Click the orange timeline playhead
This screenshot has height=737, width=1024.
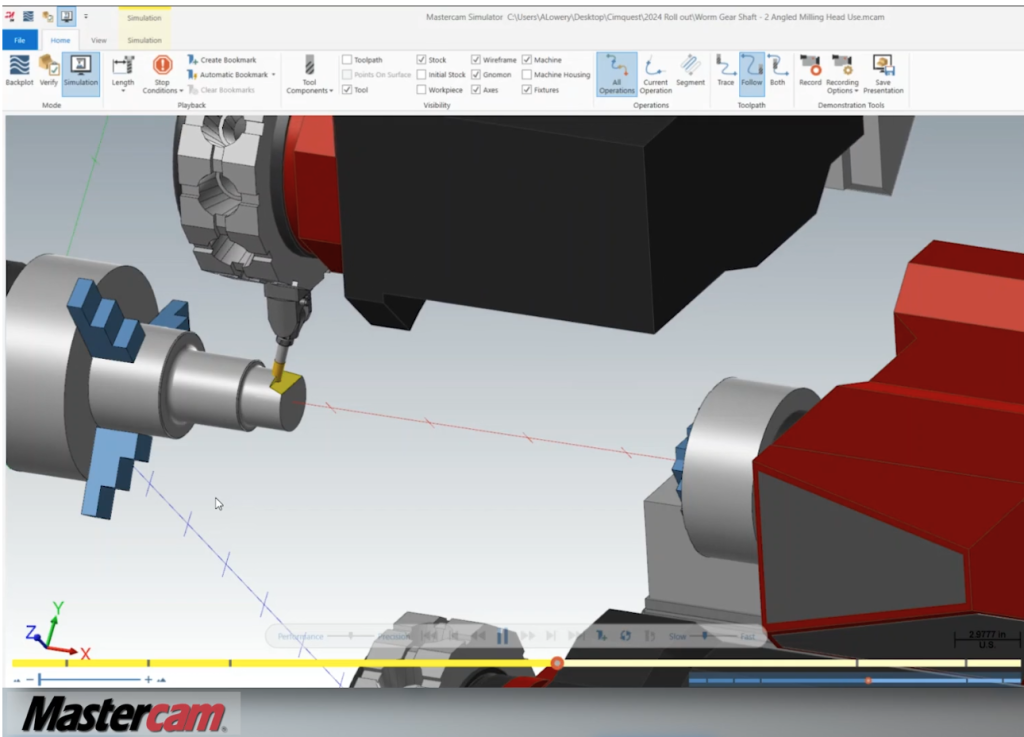pyautogui.click(x=556, y=663)
